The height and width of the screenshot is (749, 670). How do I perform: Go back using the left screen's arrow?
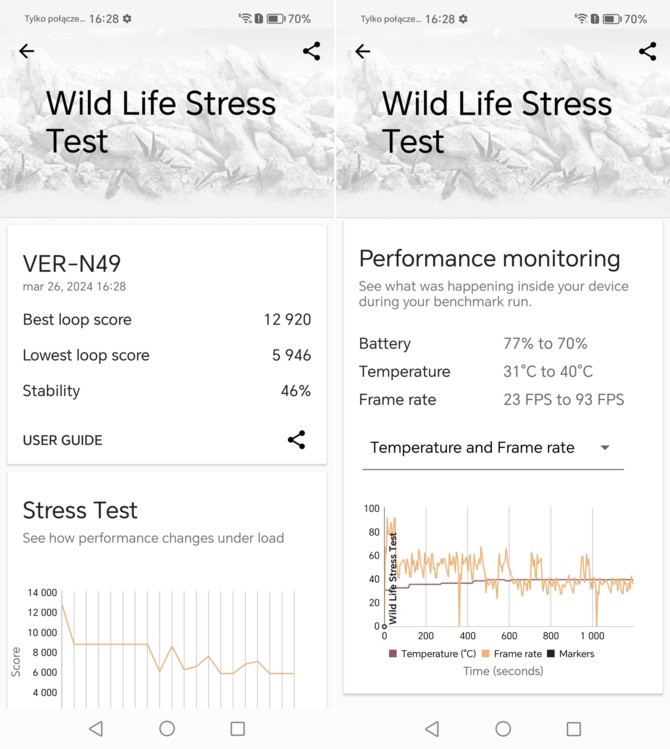(27, 51)
